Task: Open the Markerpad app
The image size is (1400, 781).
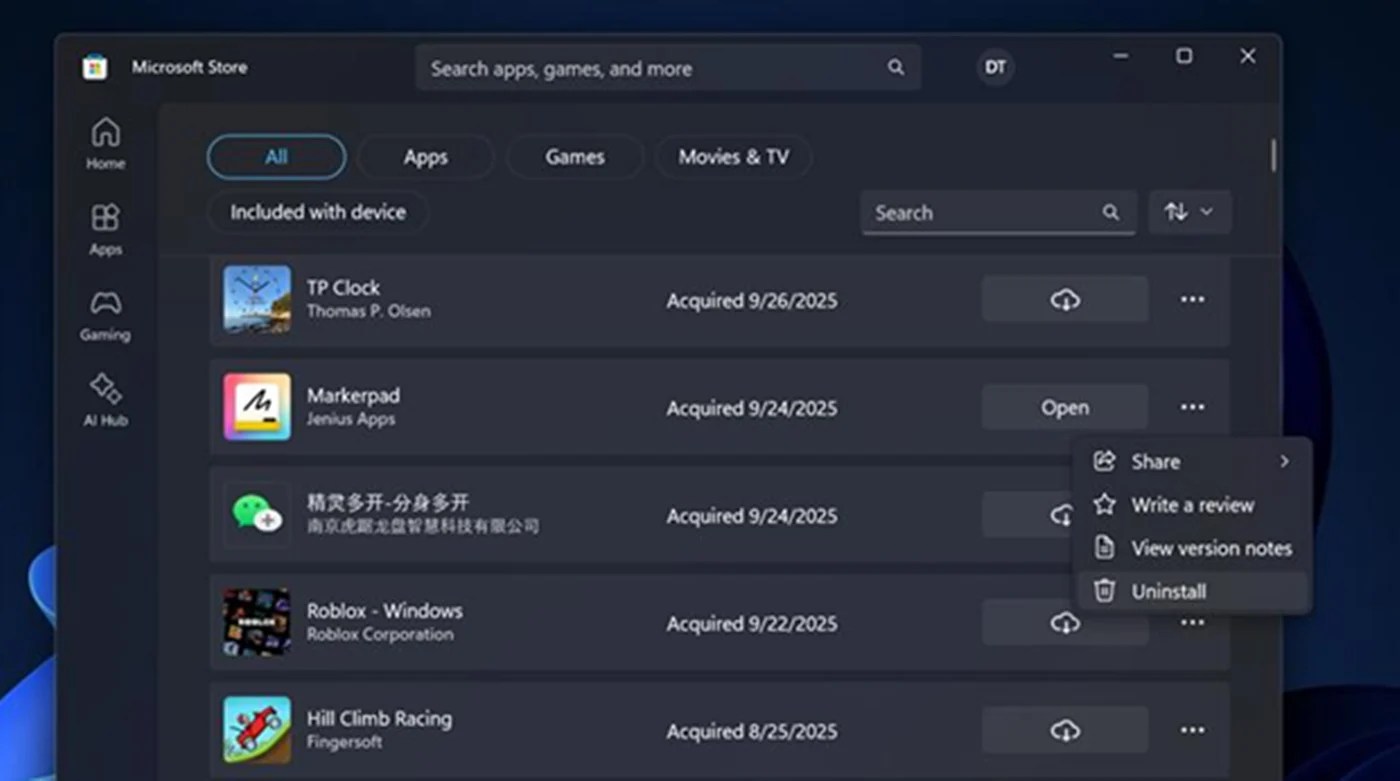Action: click(1064, 407)
